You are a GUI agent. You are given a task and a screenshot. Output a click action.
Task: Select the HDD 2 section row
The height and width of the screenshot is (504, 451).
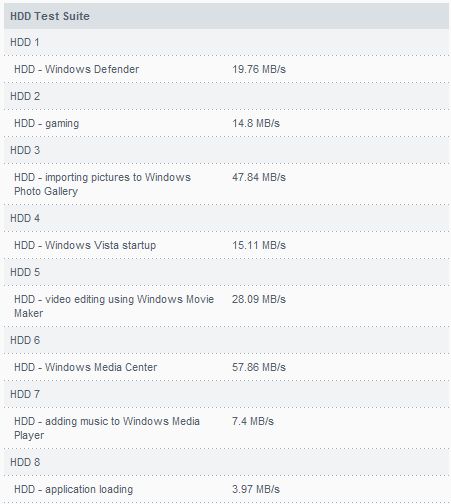click(226, 96)
